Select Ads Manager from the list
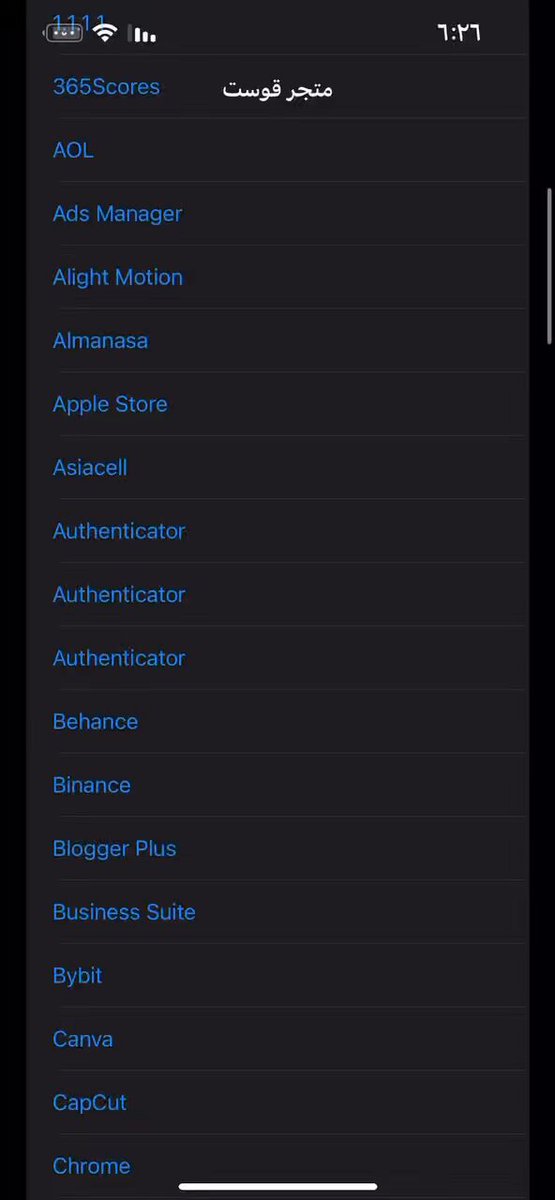The width and height of the screenshot is (555, 1200). pos(117,214)
